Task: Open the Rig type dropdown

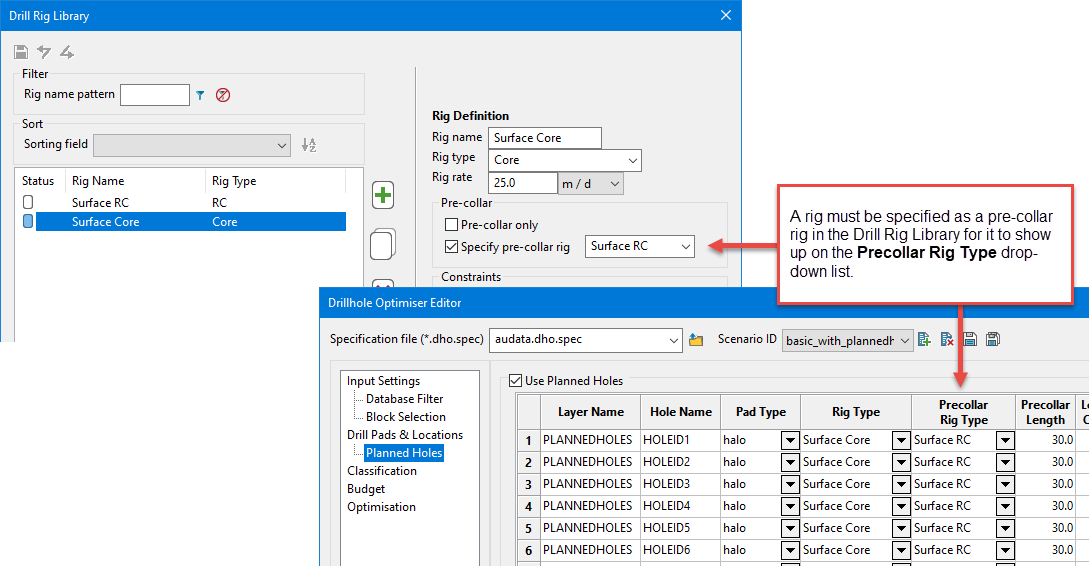Action: coord(632,160)
